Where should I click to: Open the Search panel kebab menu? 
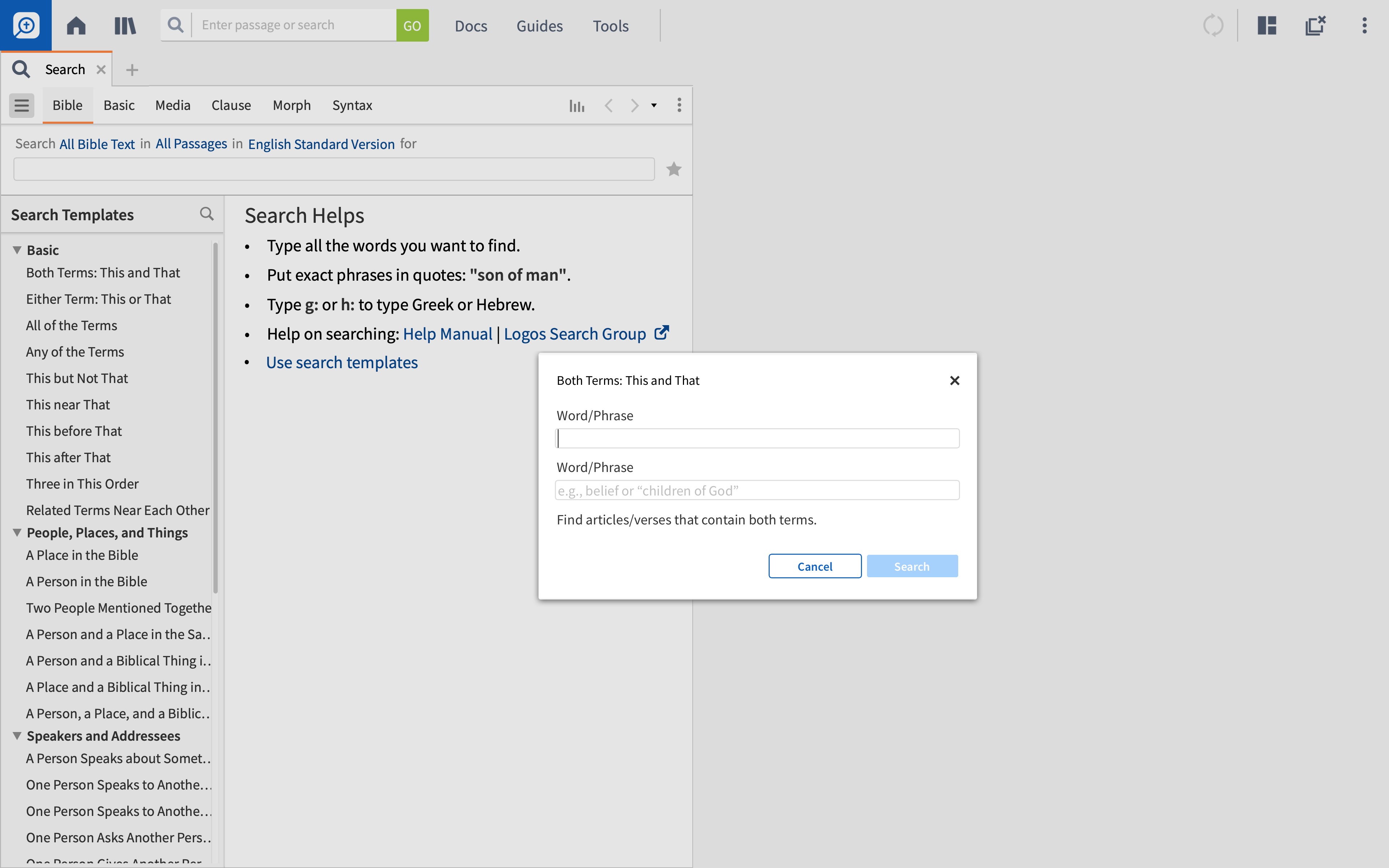(679, 105)
